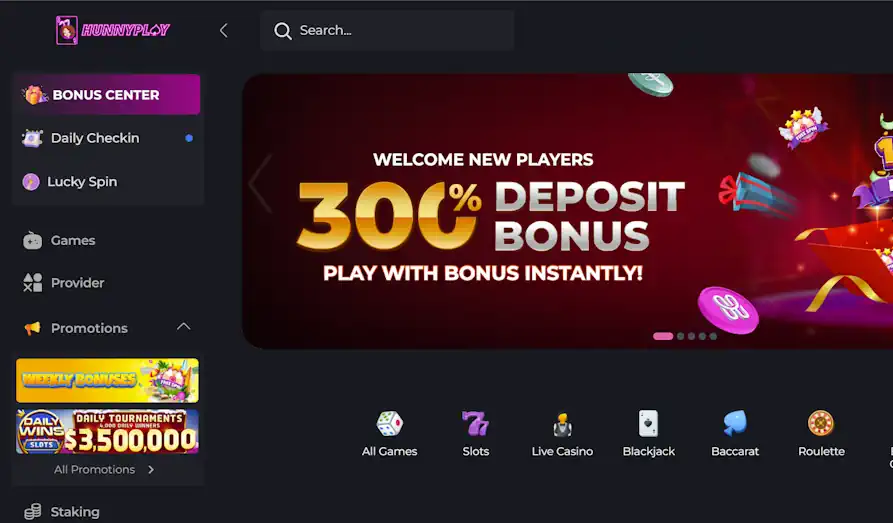
Task: Open the Blackjack card icon
Action: tap(648, 424)
